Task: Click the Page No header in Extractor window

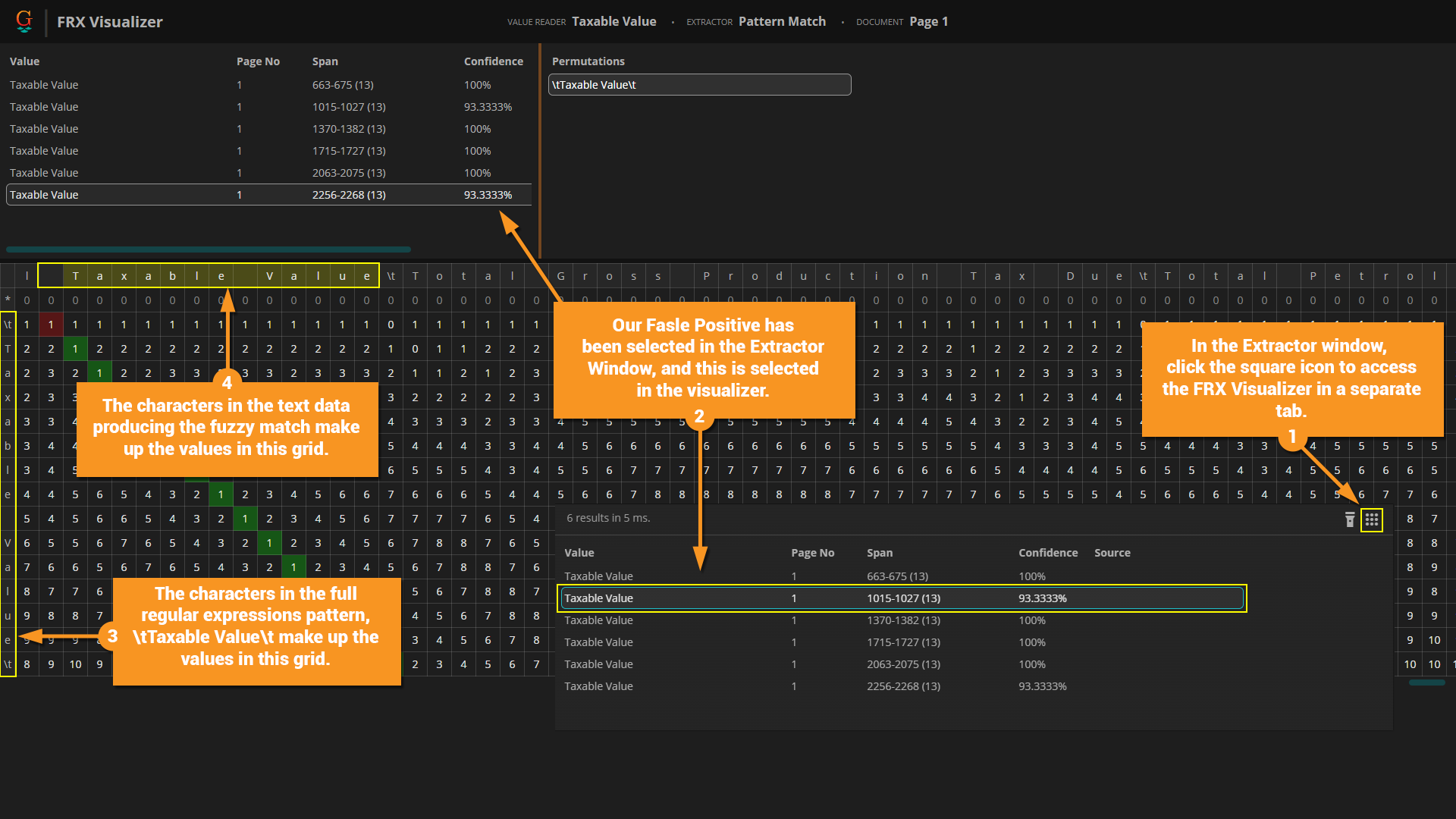Action: (812, 553)
